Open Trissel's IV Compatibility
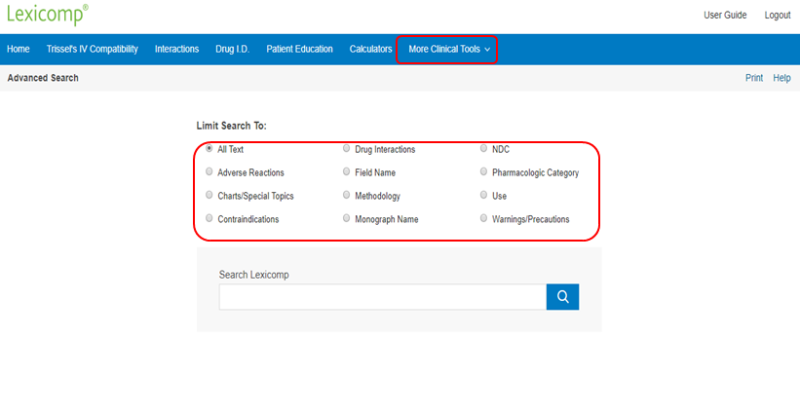 (x=92, y=49)
